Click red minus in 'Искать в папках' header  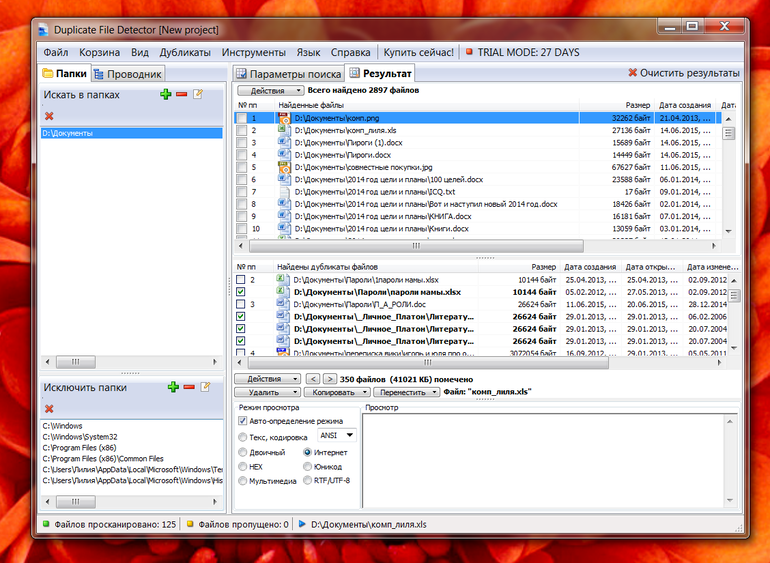pyautogui.click(x=181, y=94)
